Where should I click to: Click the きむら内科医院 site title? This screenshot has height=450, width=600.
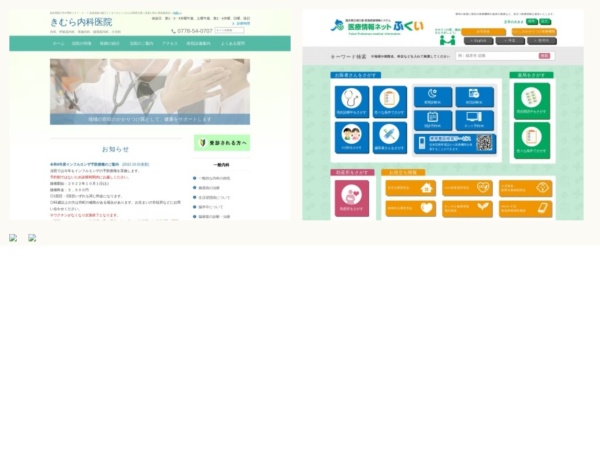click(81, 22)
